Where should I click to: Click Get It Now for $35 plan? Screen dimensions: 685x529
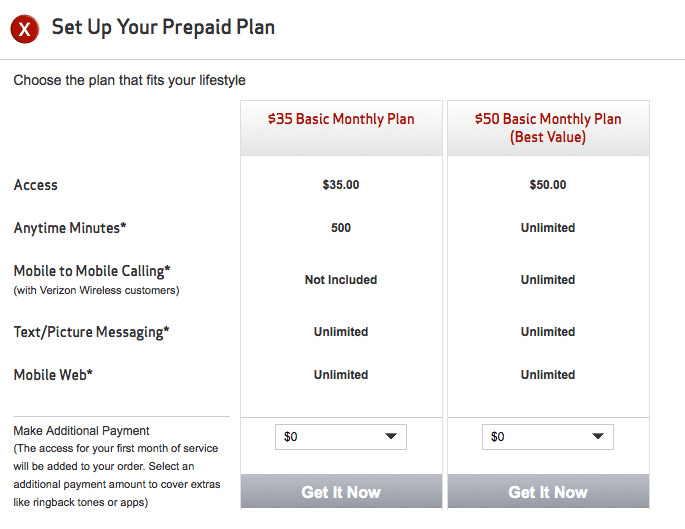pos(341,492)
